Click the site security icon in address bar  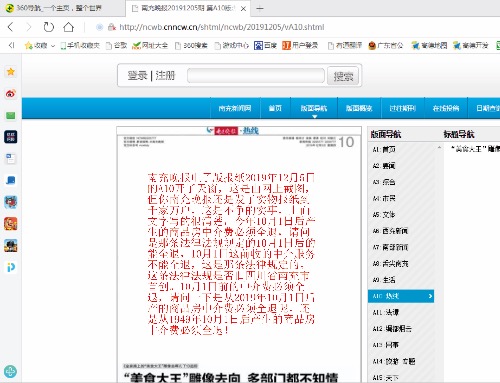tap(112, 27)
